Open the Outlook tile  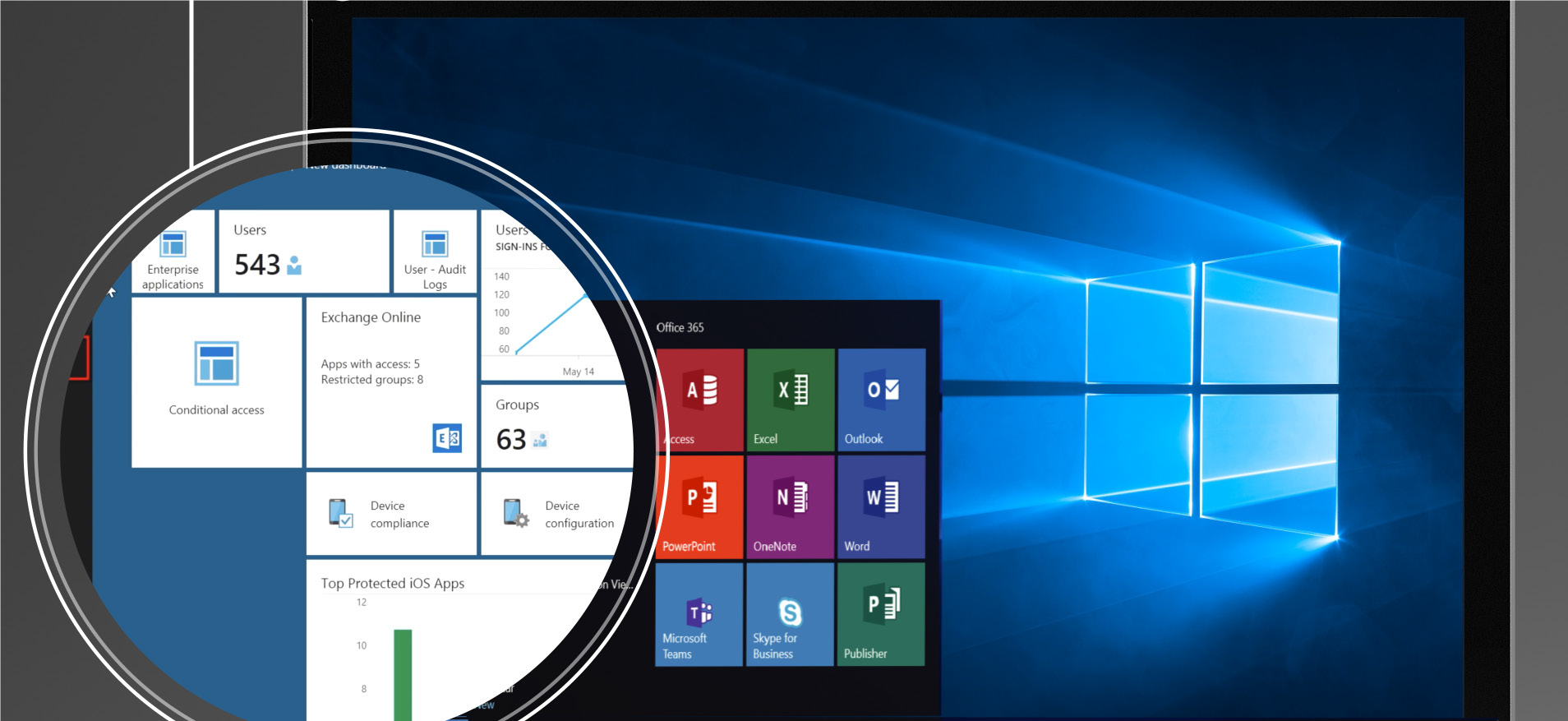pos(882,400)
